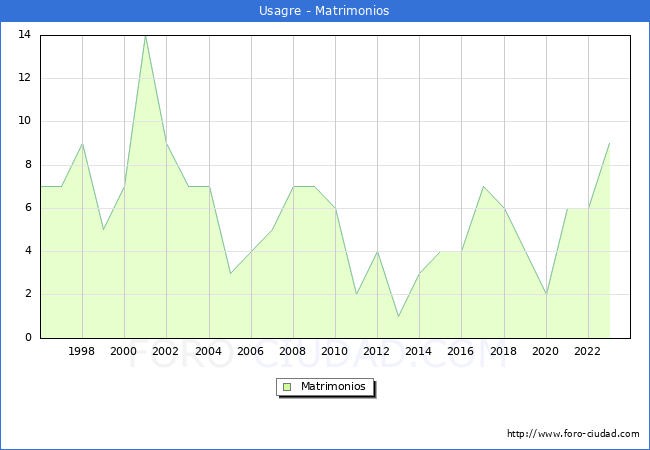Screen dimensions: 650x450
Task: Select the 1998 x-axis label
Action: coord(82,351)
